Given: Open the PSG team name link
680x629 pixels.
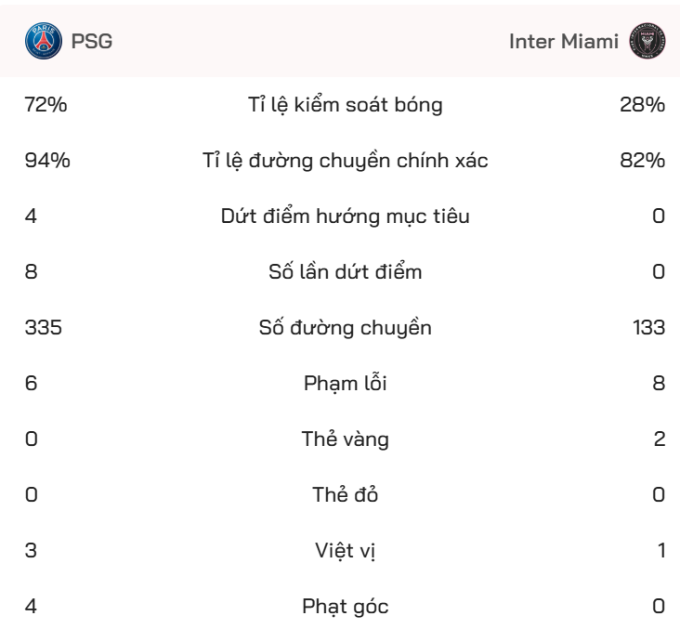Looking at the screenshot, I should click(x=92, y=42).
